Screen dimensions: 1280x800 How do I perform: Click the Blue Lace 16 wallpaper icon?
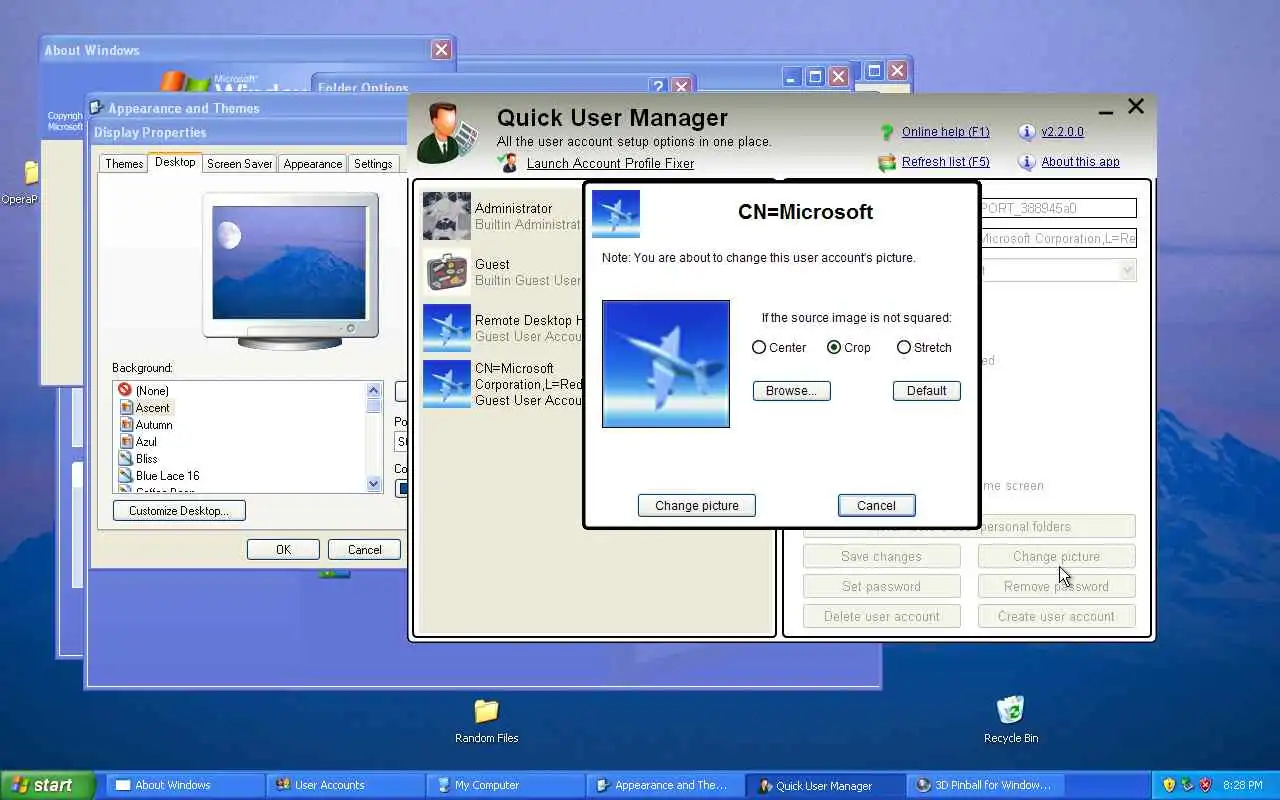point(126,475)
